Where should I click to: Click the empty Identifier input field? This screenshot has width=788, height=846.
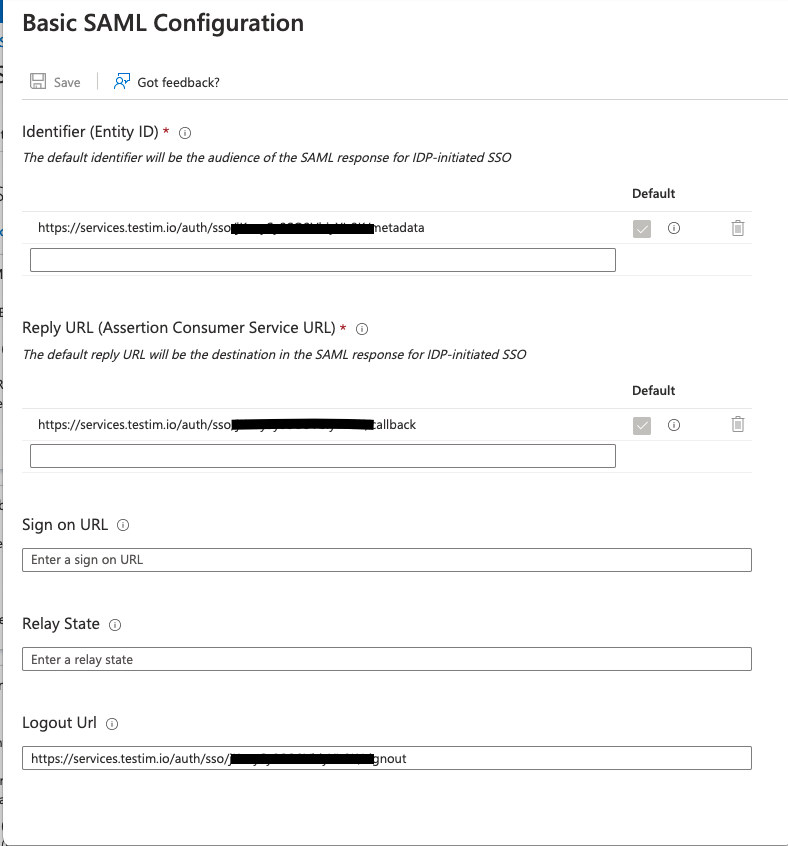[322, 260]
